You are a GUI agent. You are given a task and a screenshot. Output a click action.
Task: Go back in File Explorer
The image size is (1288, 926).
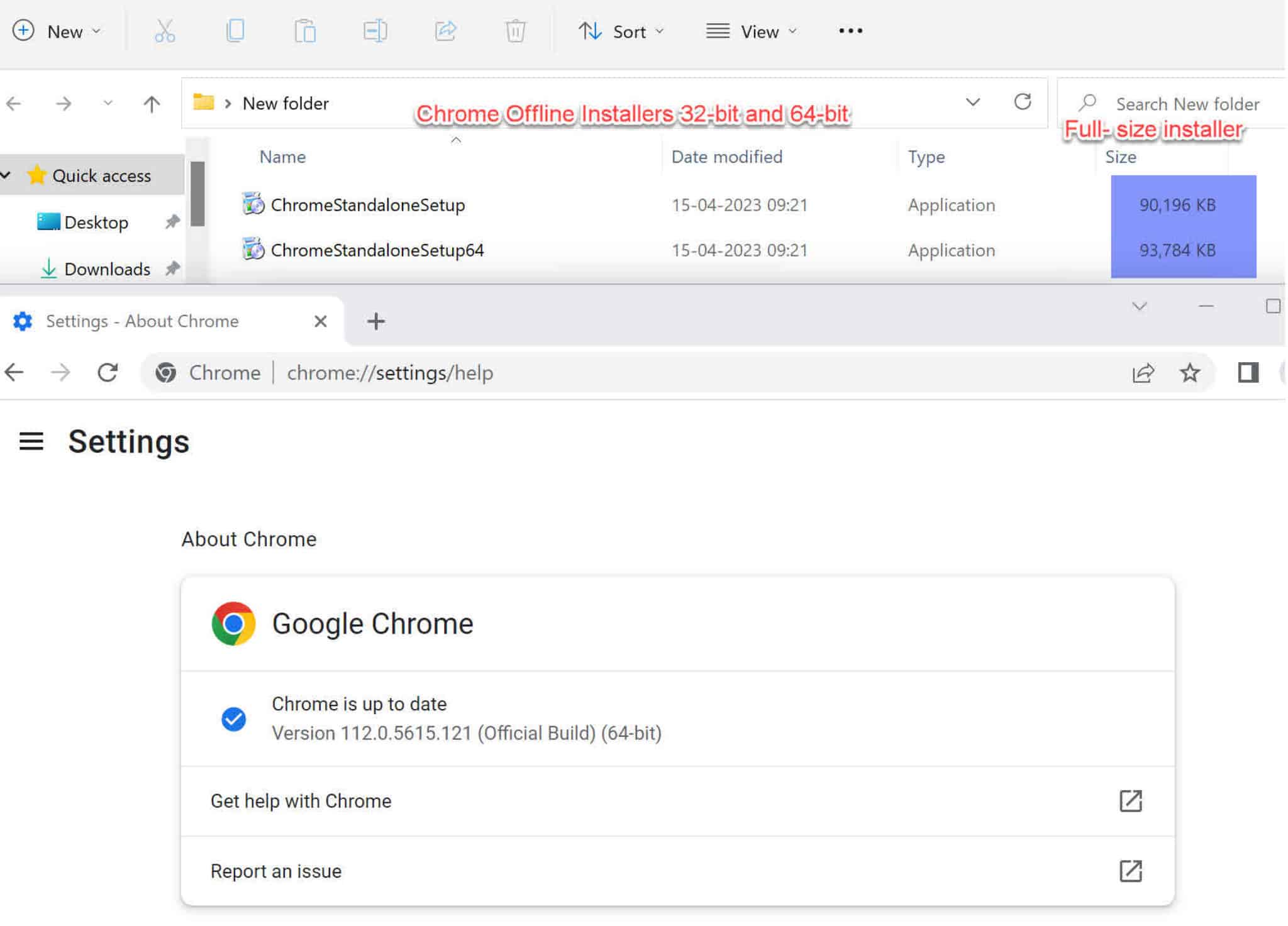click(x=14, y=103)
